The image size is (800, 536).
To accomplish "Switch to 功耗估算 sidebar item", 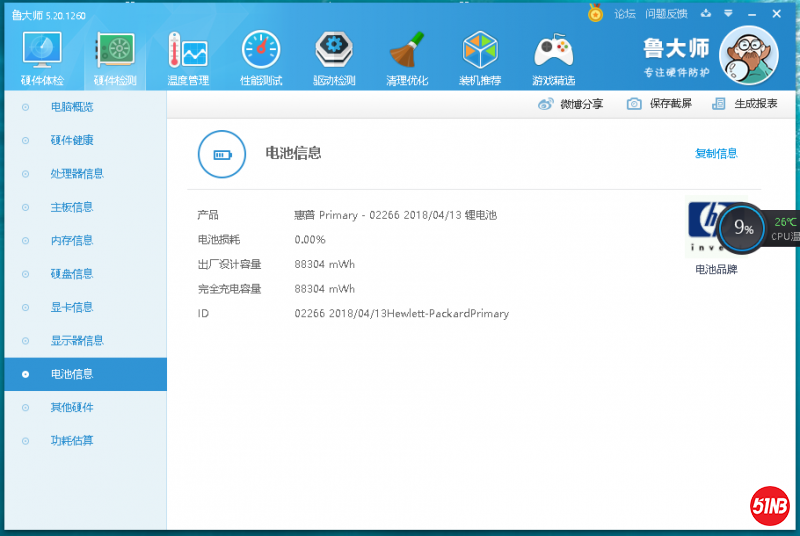I will click(72, 441).
